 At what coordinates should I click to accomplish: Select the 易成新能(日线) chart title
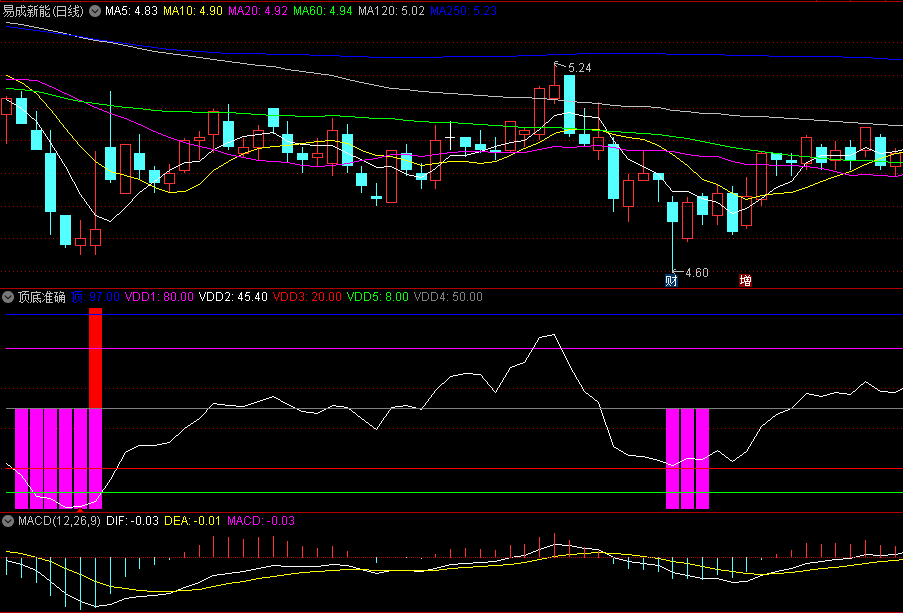point(44,11)
